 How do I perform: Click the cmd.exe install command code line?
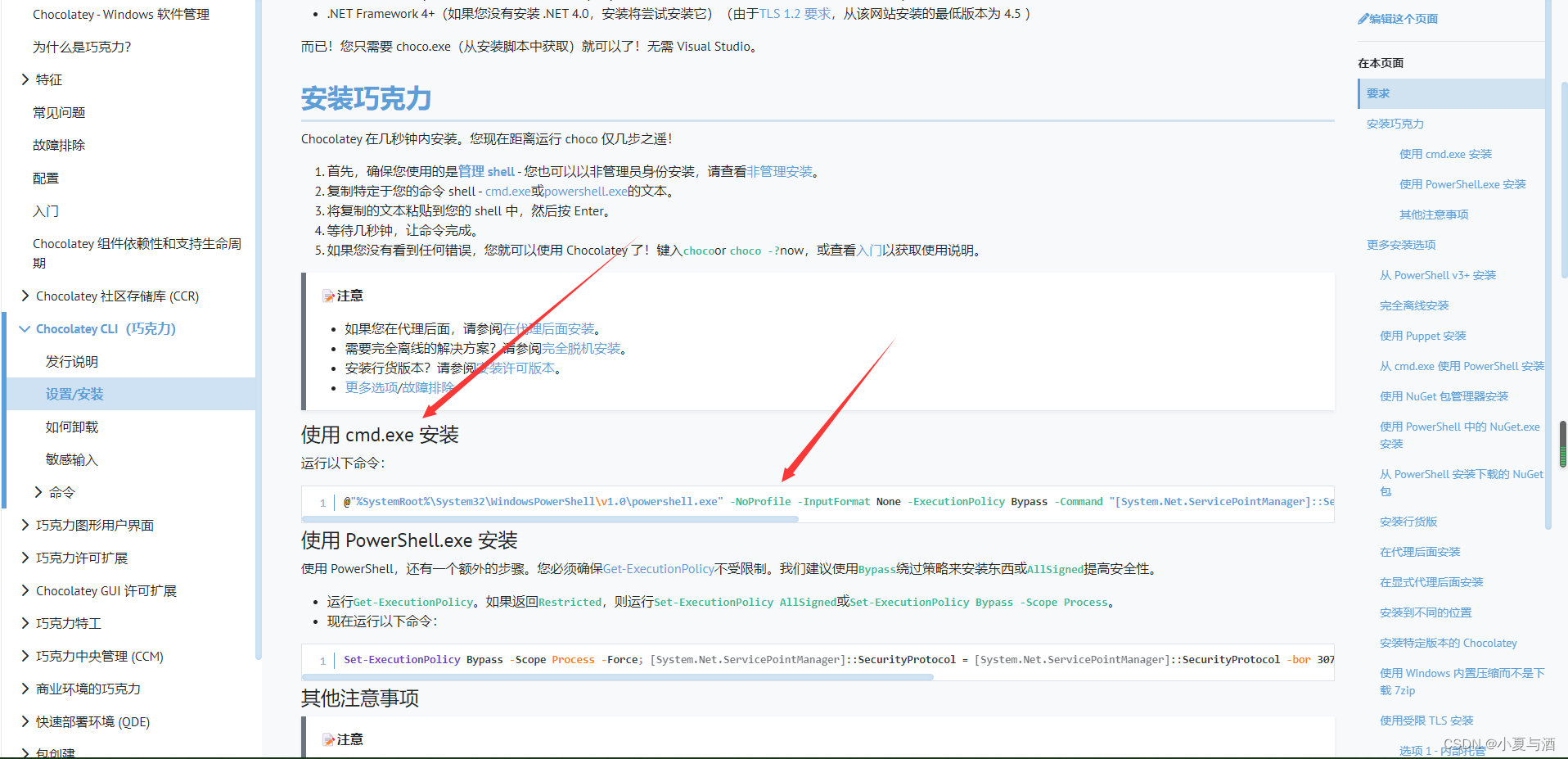coord(838,501)
